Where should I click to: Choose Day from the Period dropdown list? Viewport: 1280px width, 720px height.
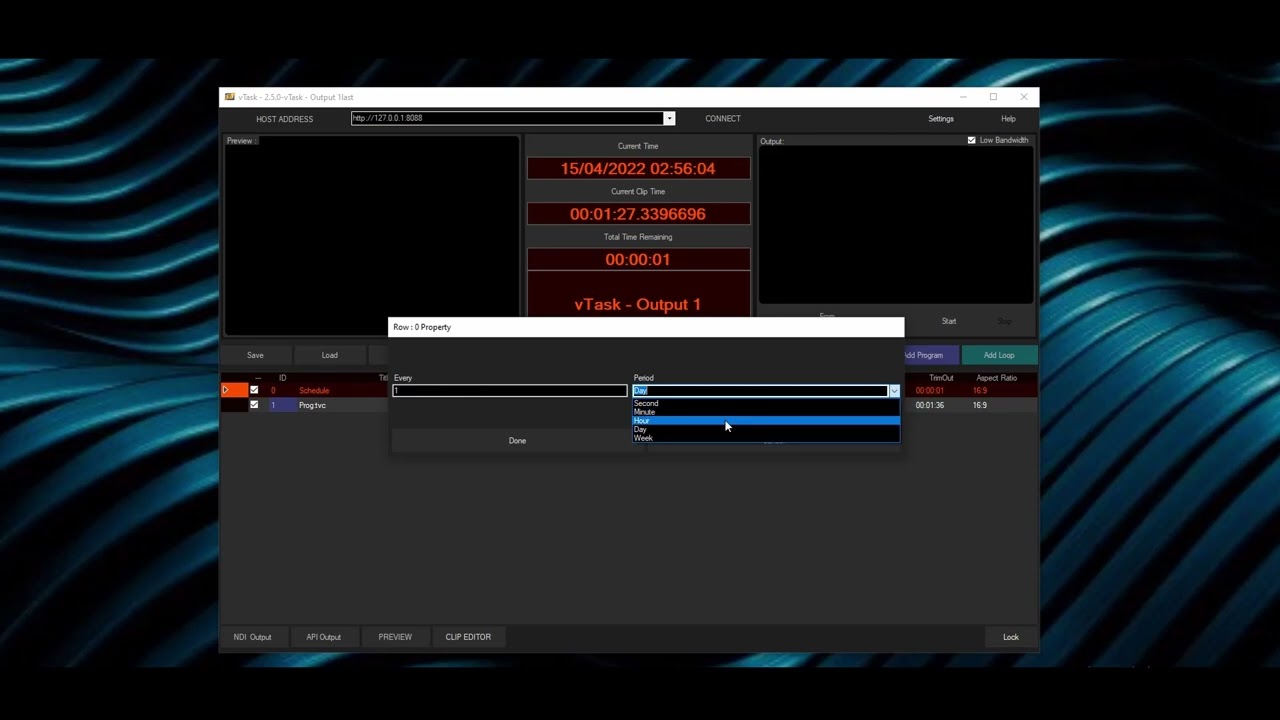[x=766, y=429]
